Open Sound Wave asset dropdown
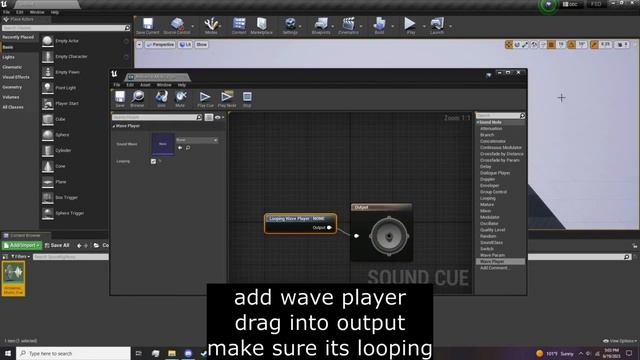The height and width of the screenshot is (360, 640). (197, 140)
